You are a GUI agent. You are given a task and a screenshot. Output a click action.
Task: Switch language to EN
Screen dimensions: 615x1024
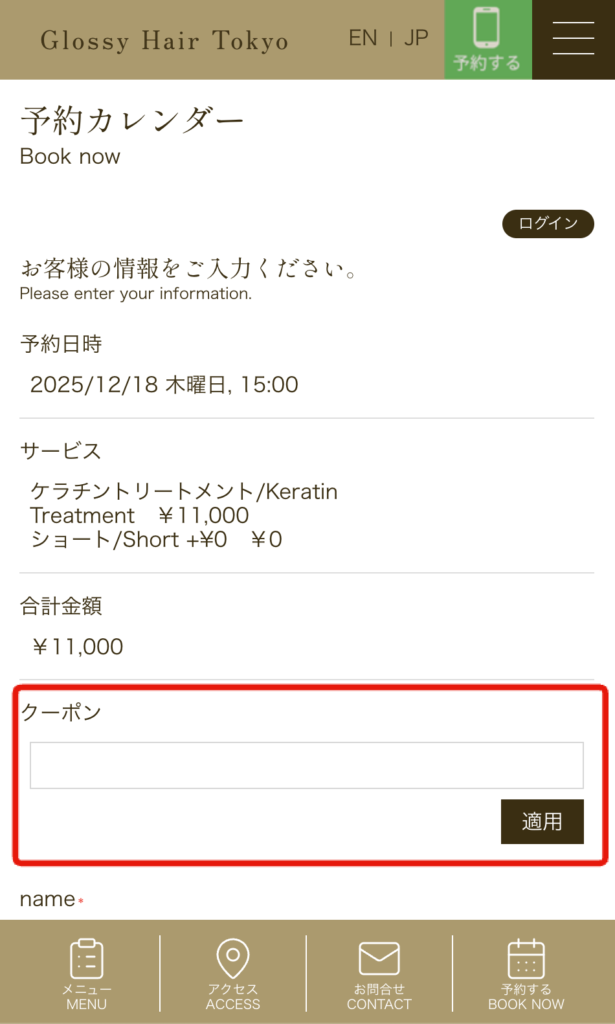point(363,38)
